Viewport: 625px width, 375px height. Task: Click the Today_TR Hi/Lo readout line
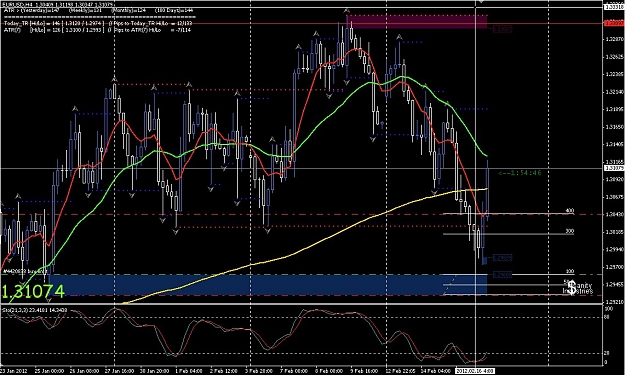click(98, 24)
